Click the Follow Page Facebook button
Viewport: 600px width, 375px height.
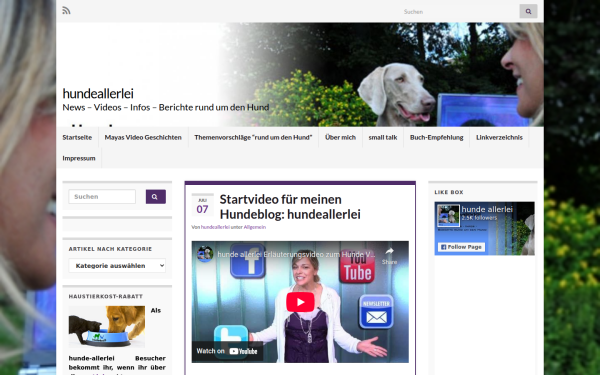coord(461,247)
